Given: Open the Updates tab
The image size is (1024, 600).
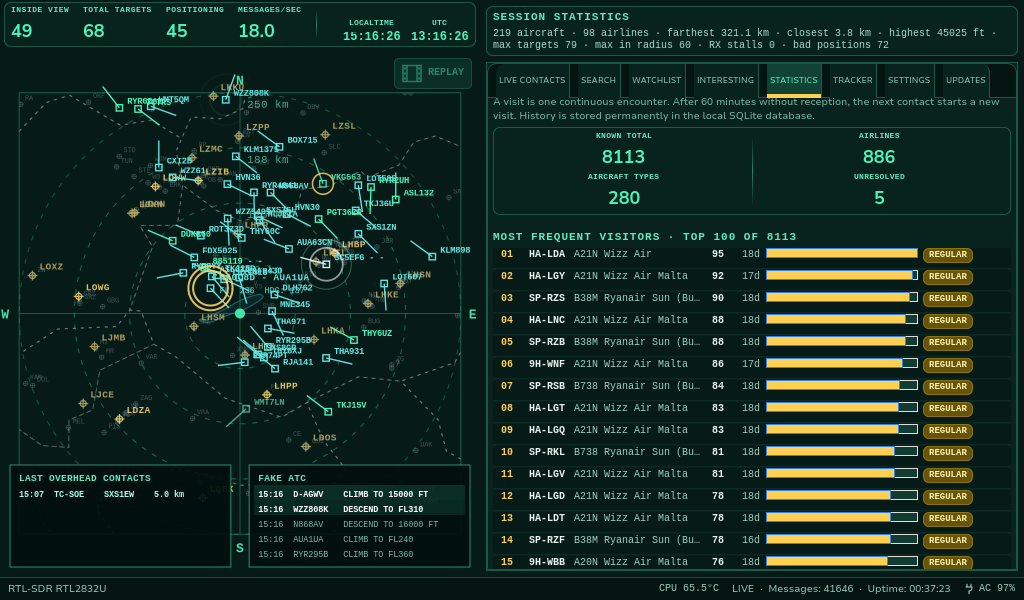Looking at the screenshot, I should [965, 80].
